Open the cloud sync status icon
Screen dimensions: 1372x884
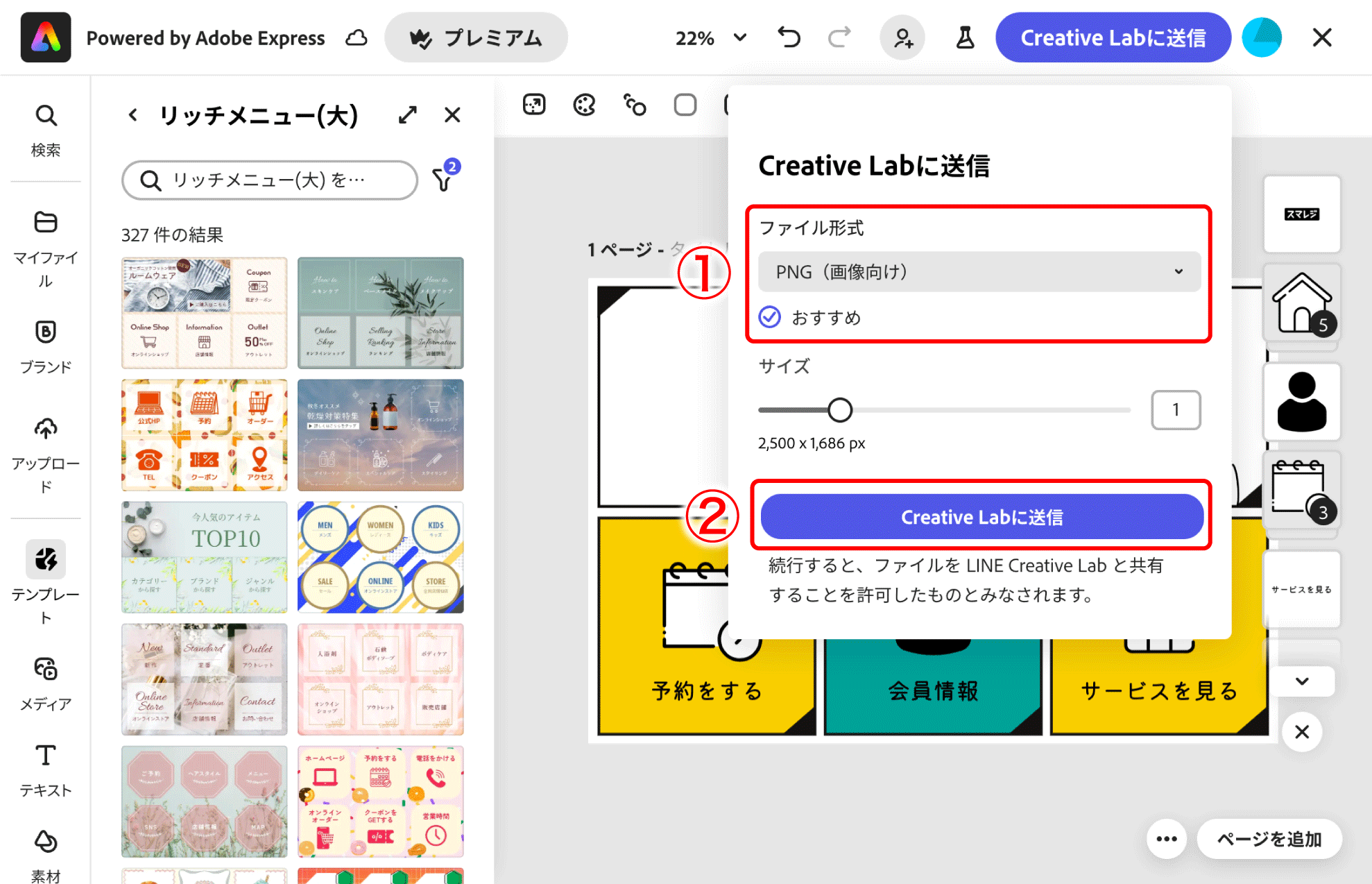pyautogui.click(x=357, y=37)
